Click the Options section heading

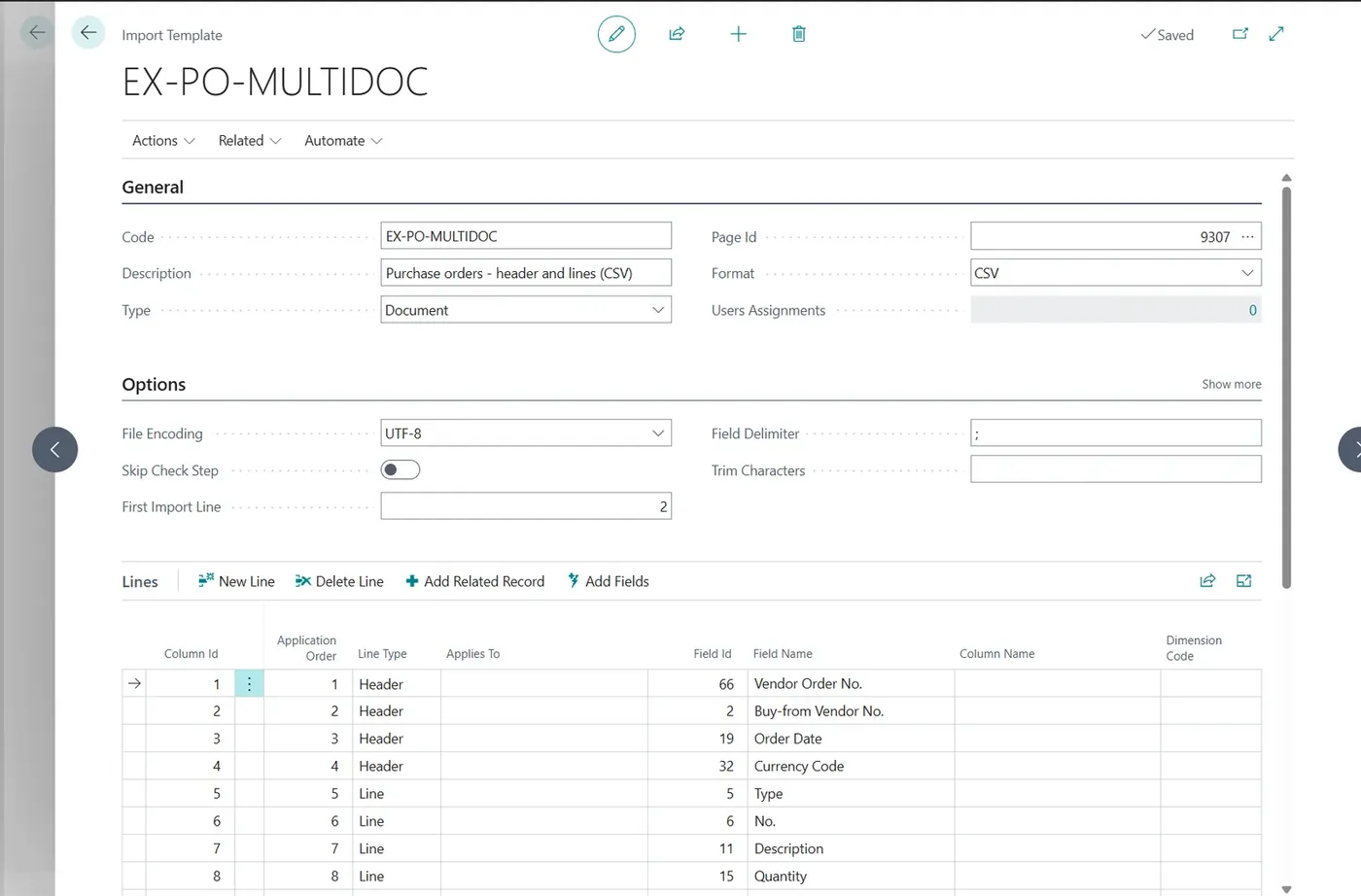pyautogui.click(x=154, y=385)
